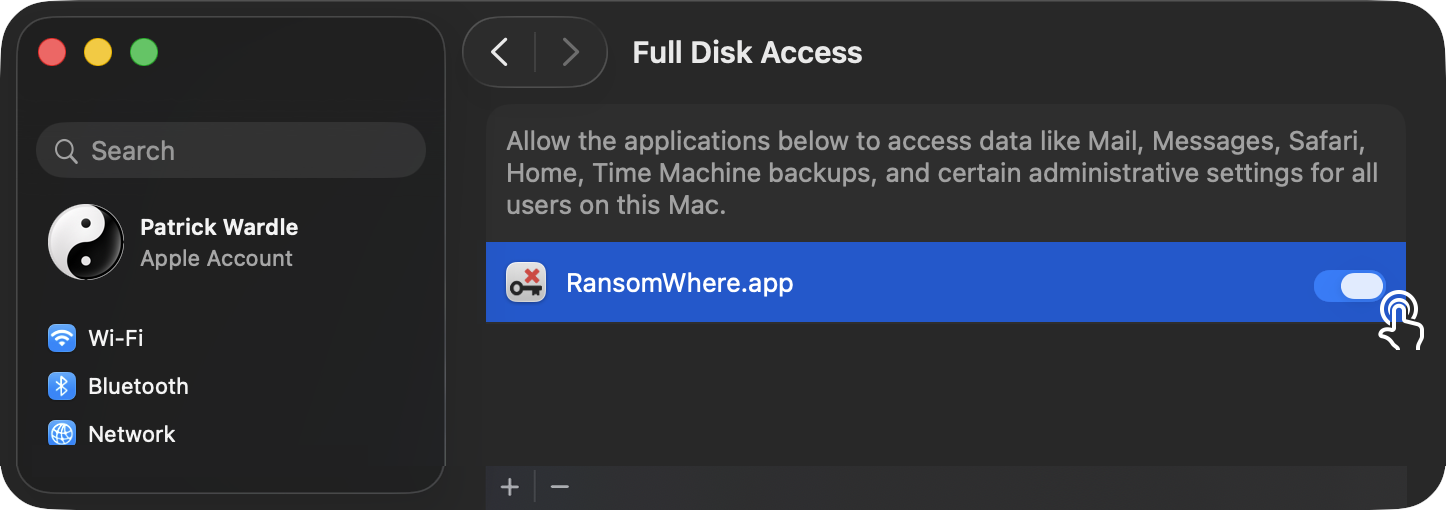Go back to previous settings page

click(500, 52)
